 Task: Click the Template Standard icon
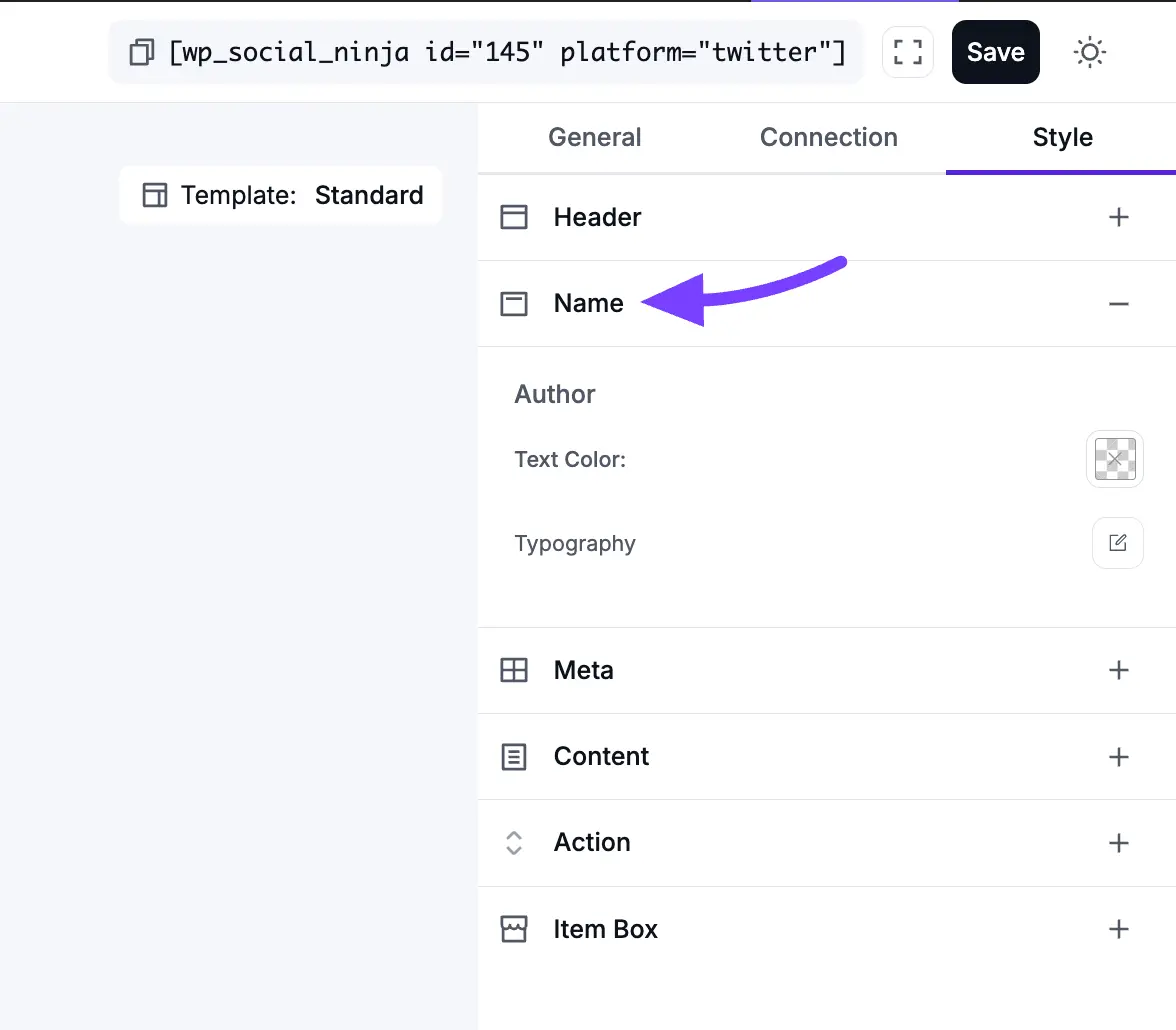pyautogui.click(x=154, y=195)
